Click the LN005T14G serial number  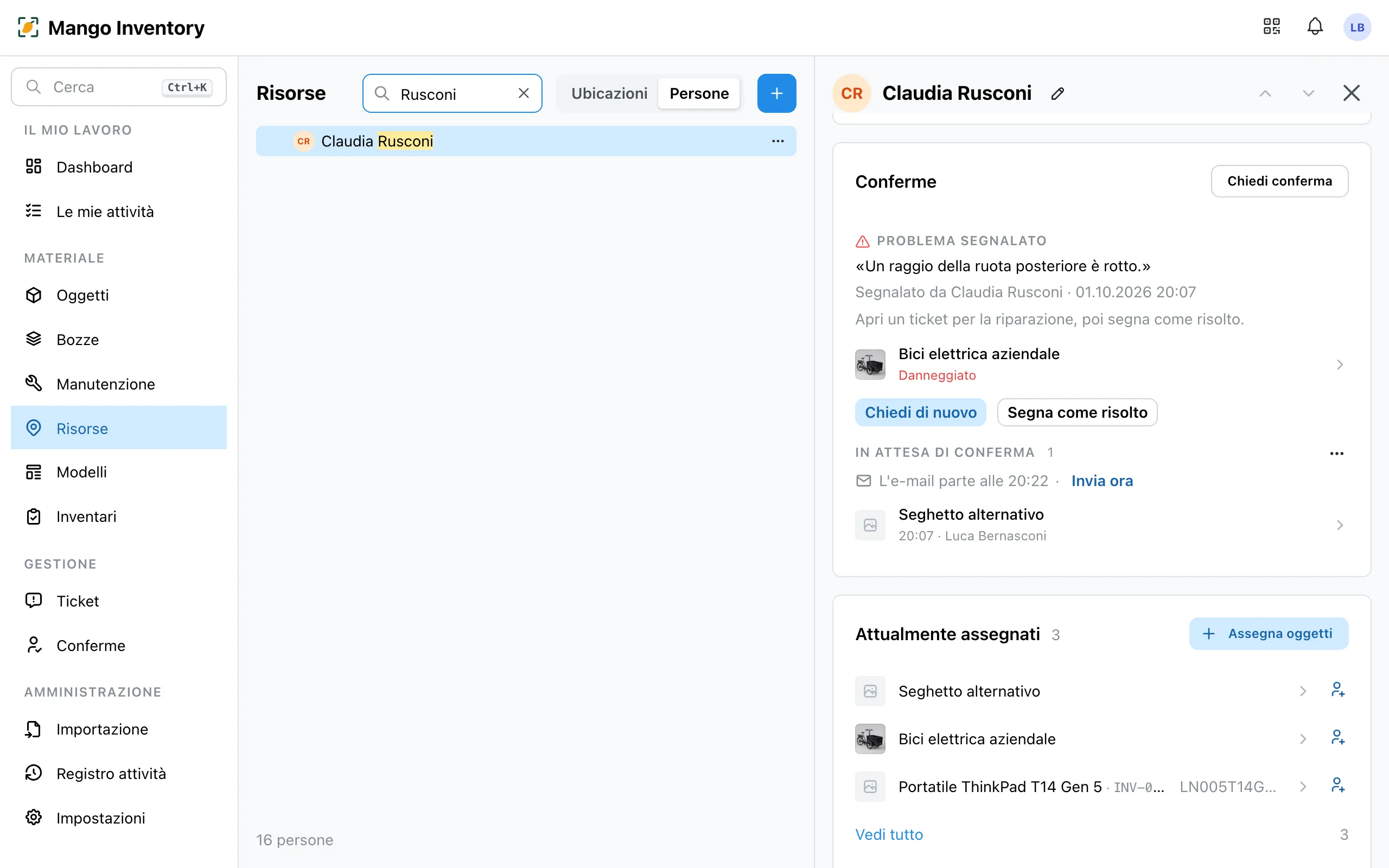[1228, 787]
